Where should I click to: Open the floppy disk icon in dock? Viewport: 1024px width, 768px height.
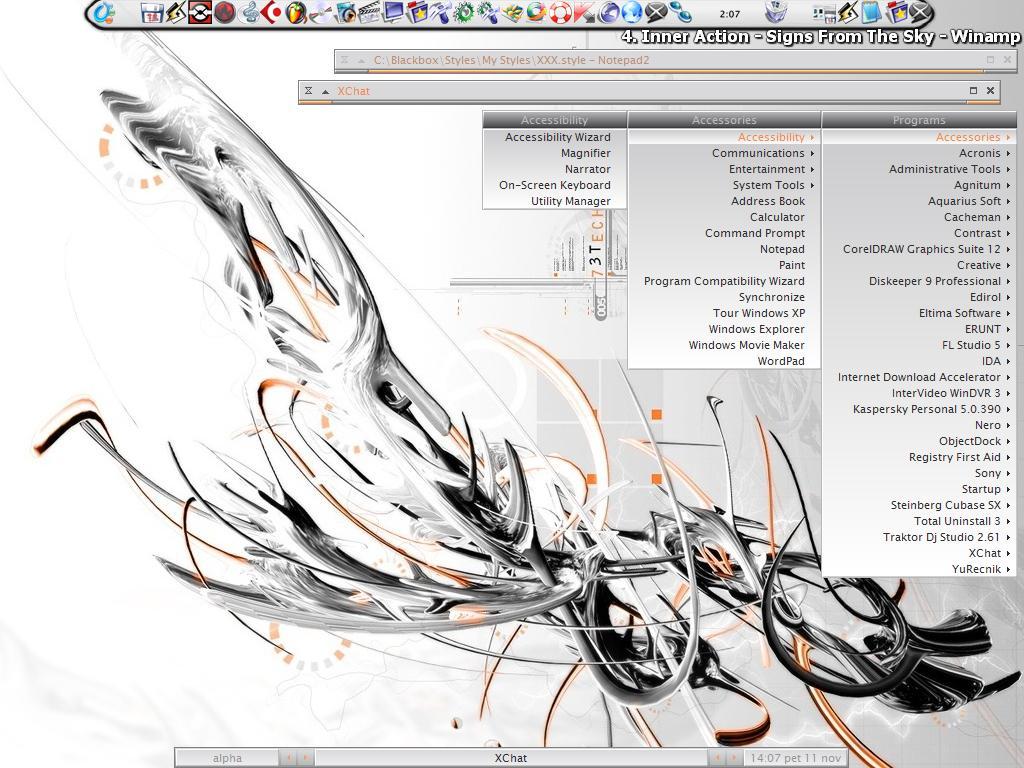click(152, 12)
